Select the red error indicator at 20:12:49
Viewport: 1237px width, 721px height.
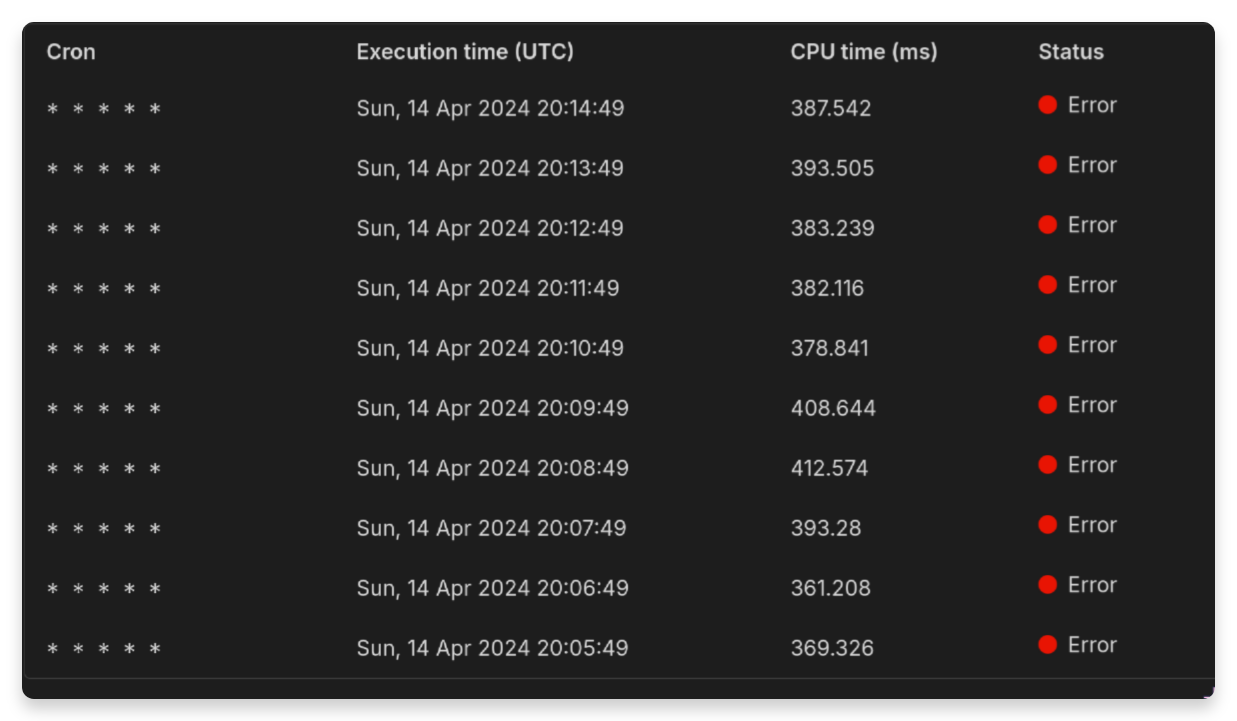(1048, 225)
